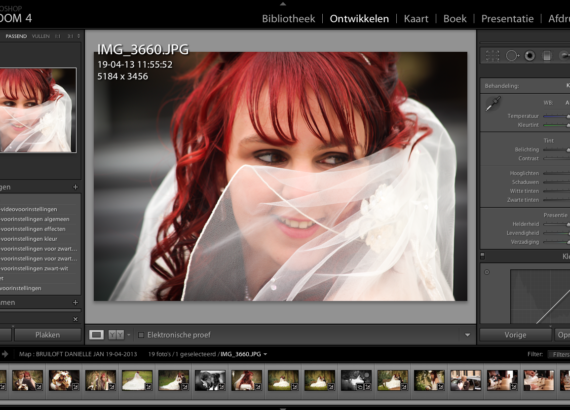Open the Before/After mode dropdown arrow

pos(129,335)
